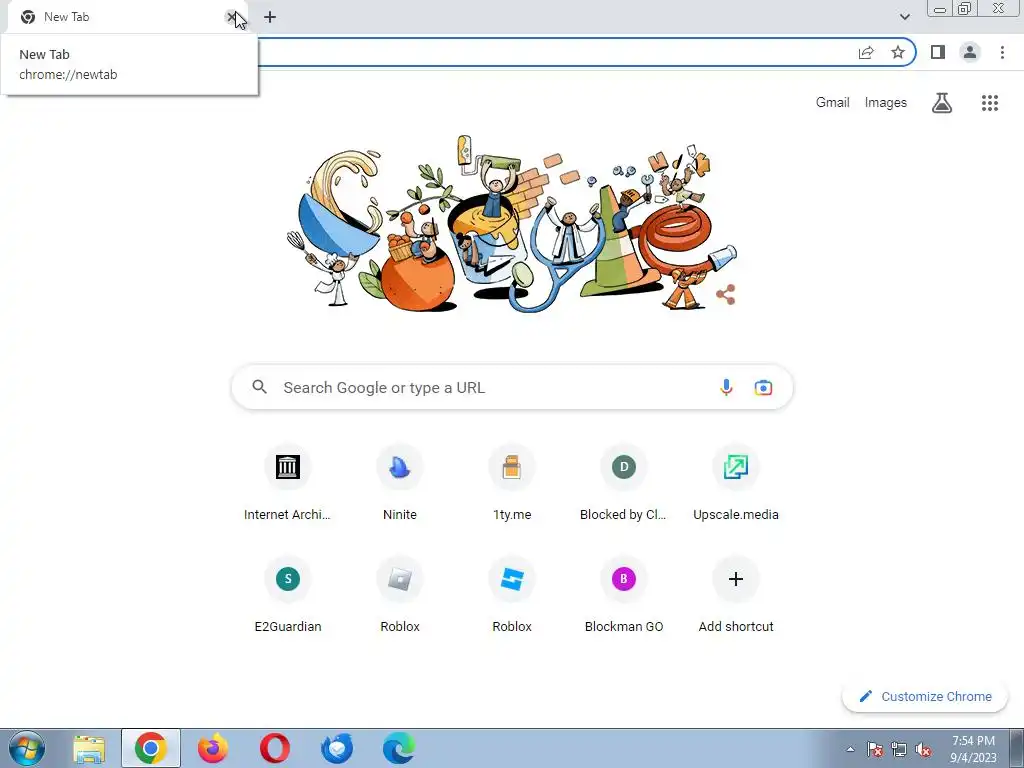Image resolution: width=1024 pixels, height=768 pixels.
Task: Click the share this page icon
Action: point(866,52)
